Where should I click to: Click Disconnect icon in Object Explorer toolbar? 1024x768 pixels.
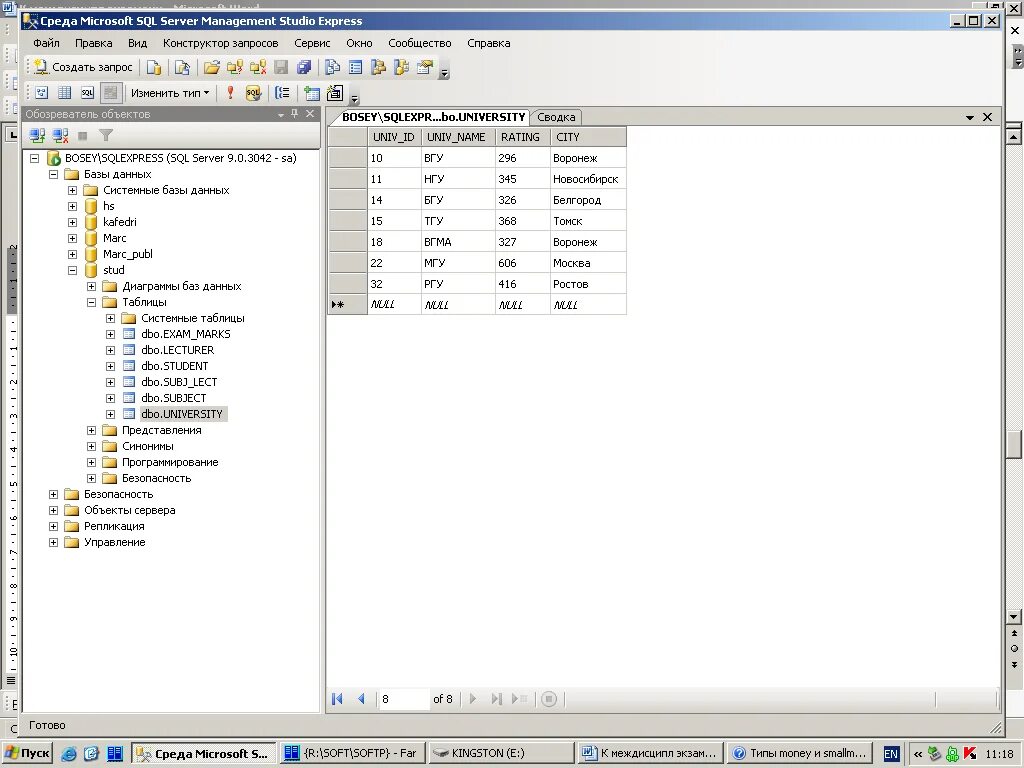[60, 135]
